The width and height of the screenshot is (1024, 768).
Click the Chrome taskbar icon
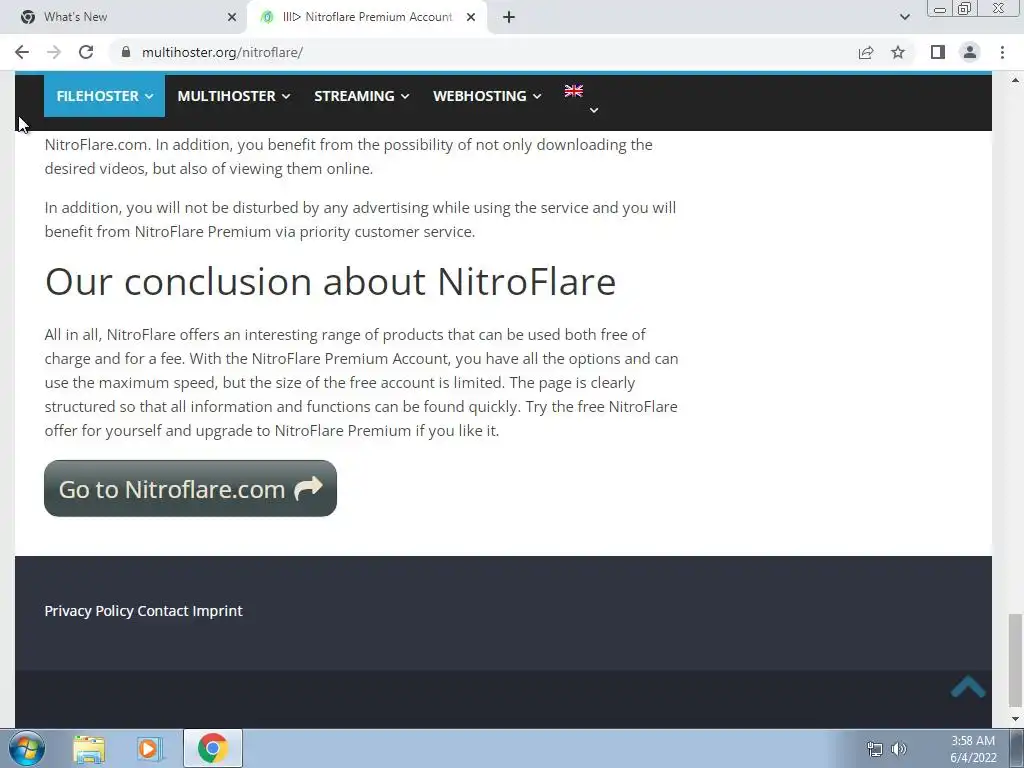(x=213, y=748)
